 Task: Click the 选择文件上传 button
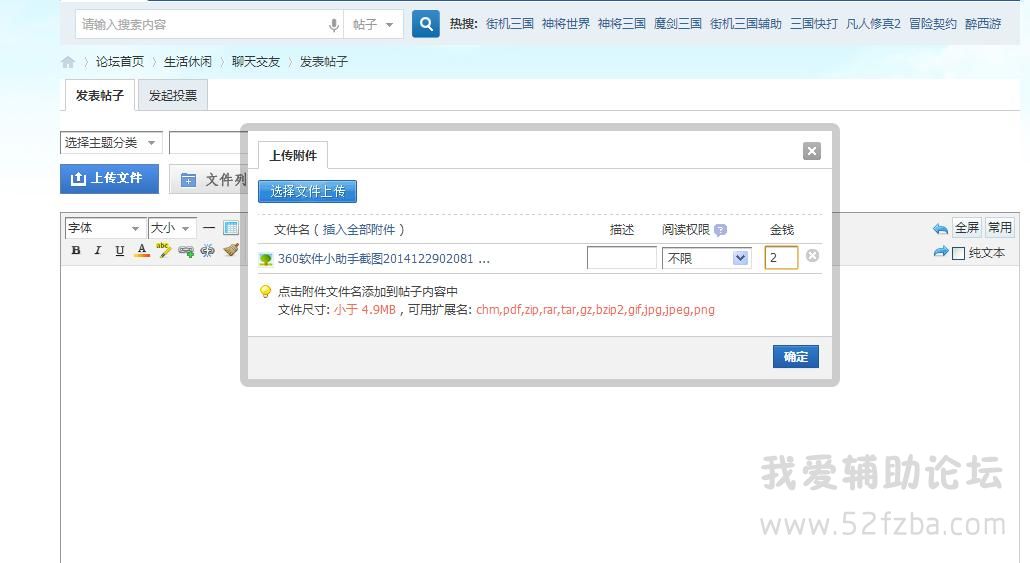point(307,191)
